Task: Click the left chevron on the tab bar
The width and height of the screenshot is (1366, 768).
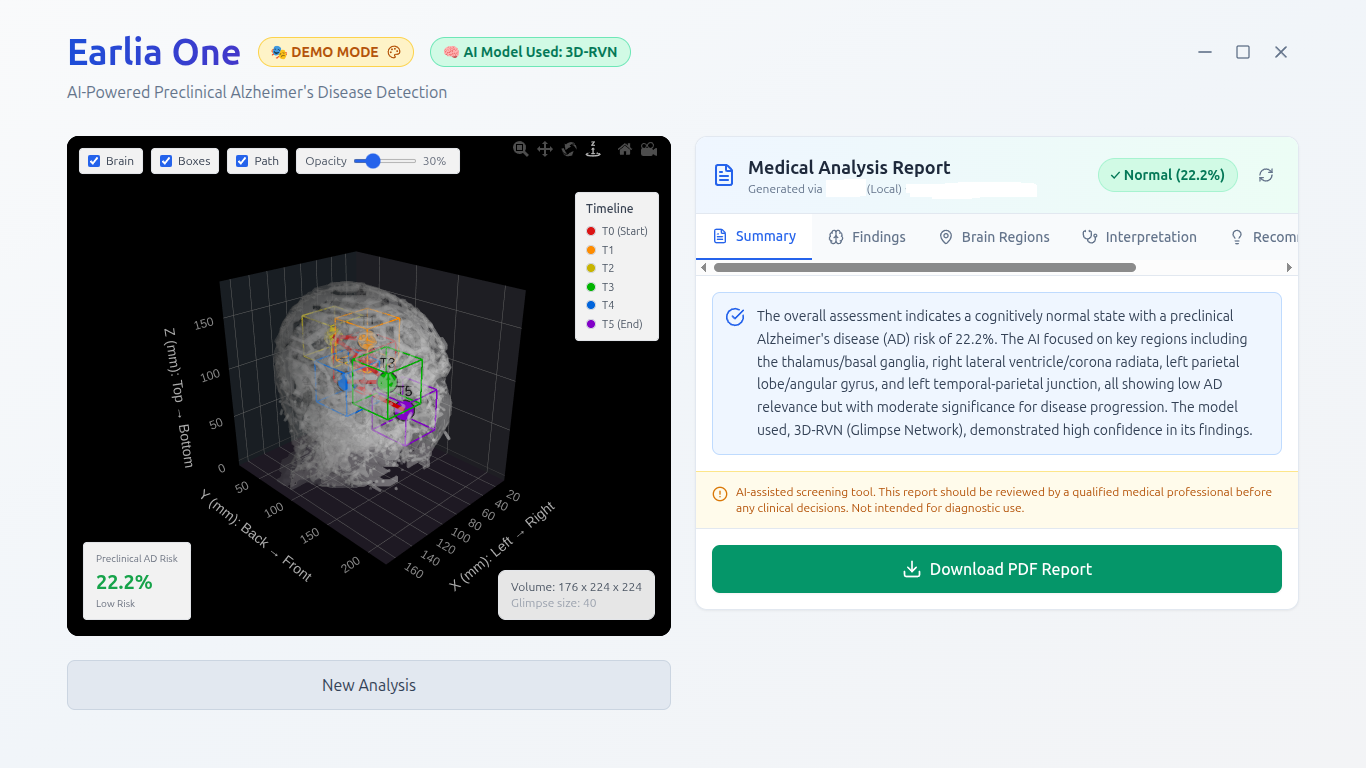Action: (x=703, y=267)
